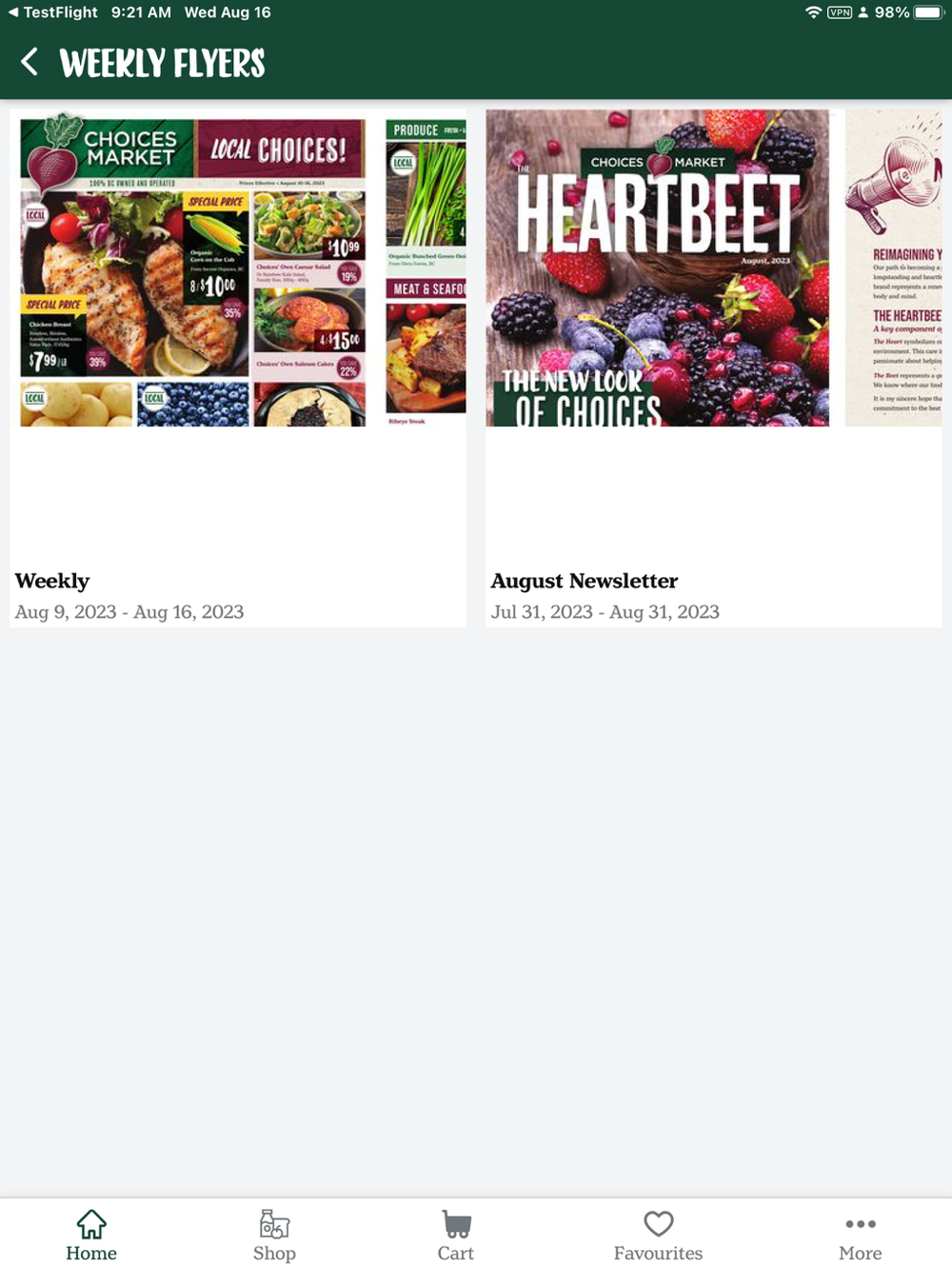Open the Favourites heart icon
The width and height of the screenshot is (952, 1270).
(658, 1223)
